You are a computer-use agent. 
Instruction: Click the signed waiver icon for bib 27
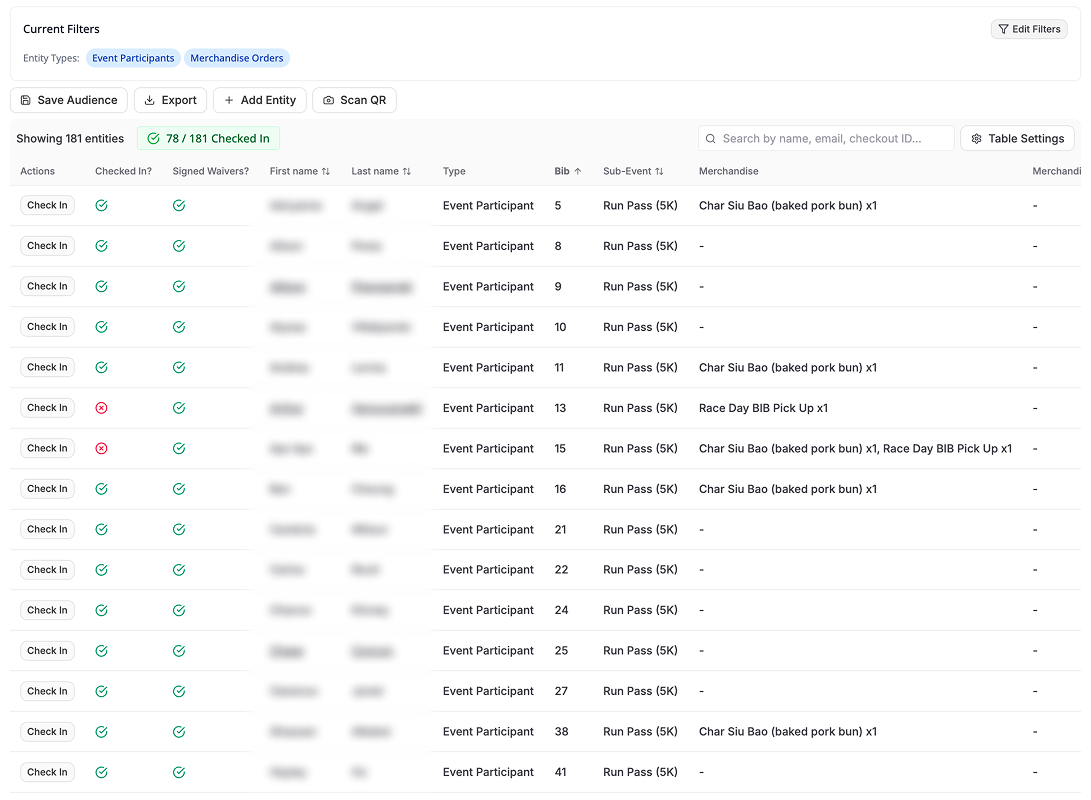[179, 691]
